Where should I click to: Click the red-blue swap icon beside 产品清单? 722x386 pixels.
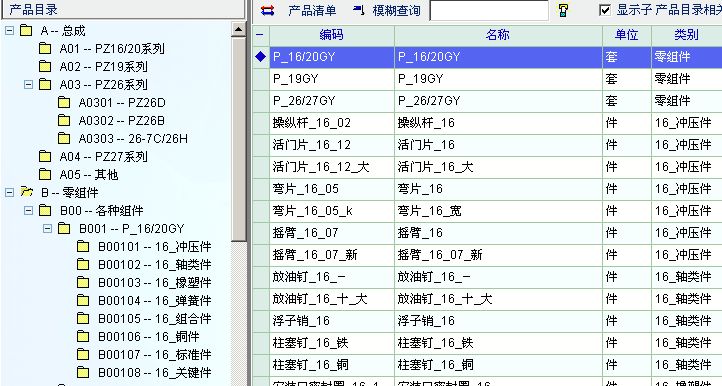coord(268,11)
